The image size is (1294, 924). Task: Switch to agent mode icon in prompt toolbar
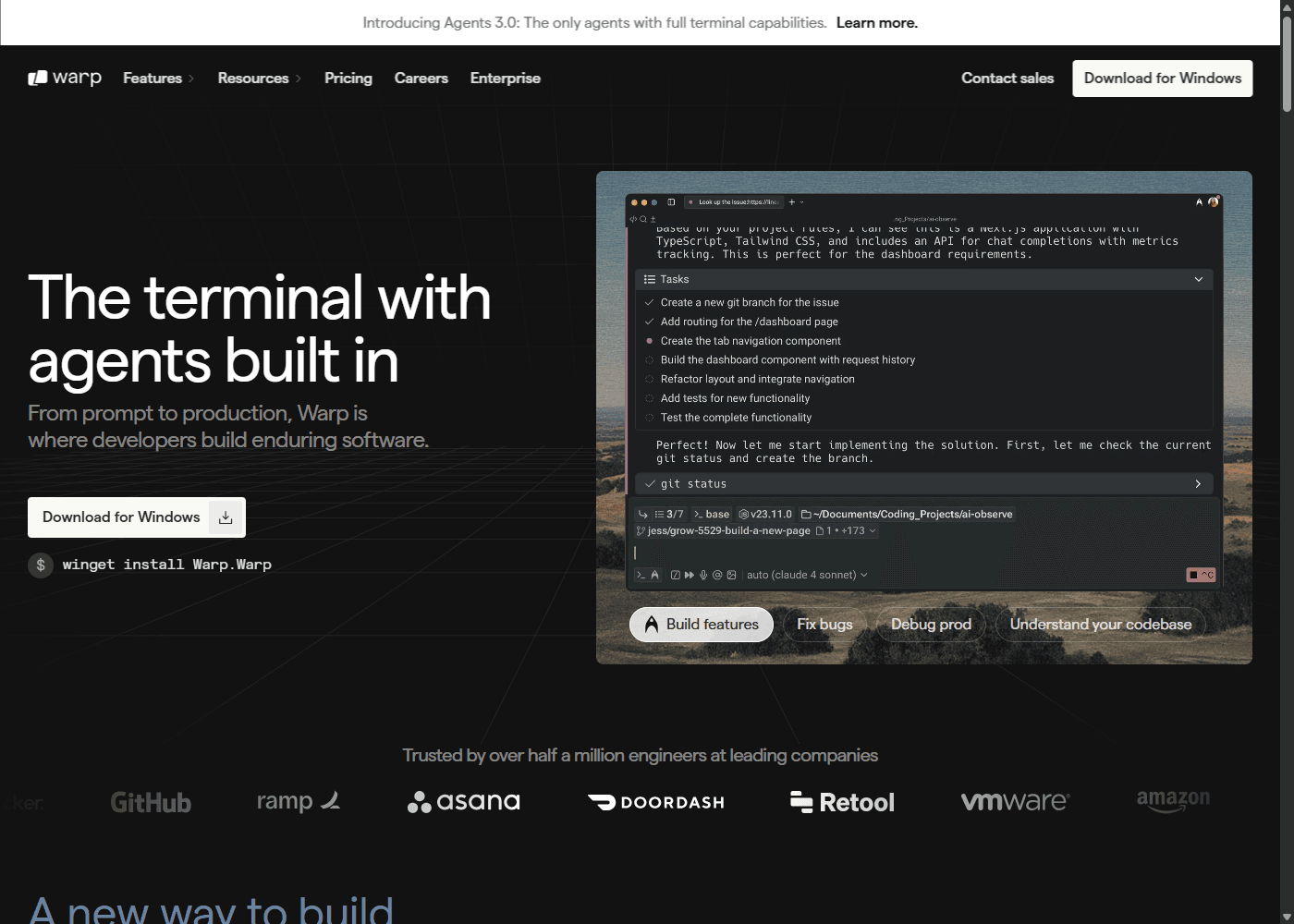654,575
